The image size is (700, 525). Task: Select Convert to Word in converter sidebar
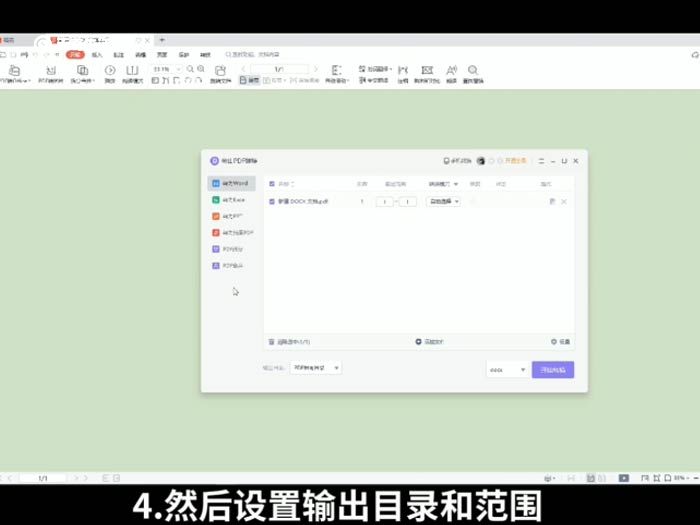pyautogui.click(x=231, y=183)
